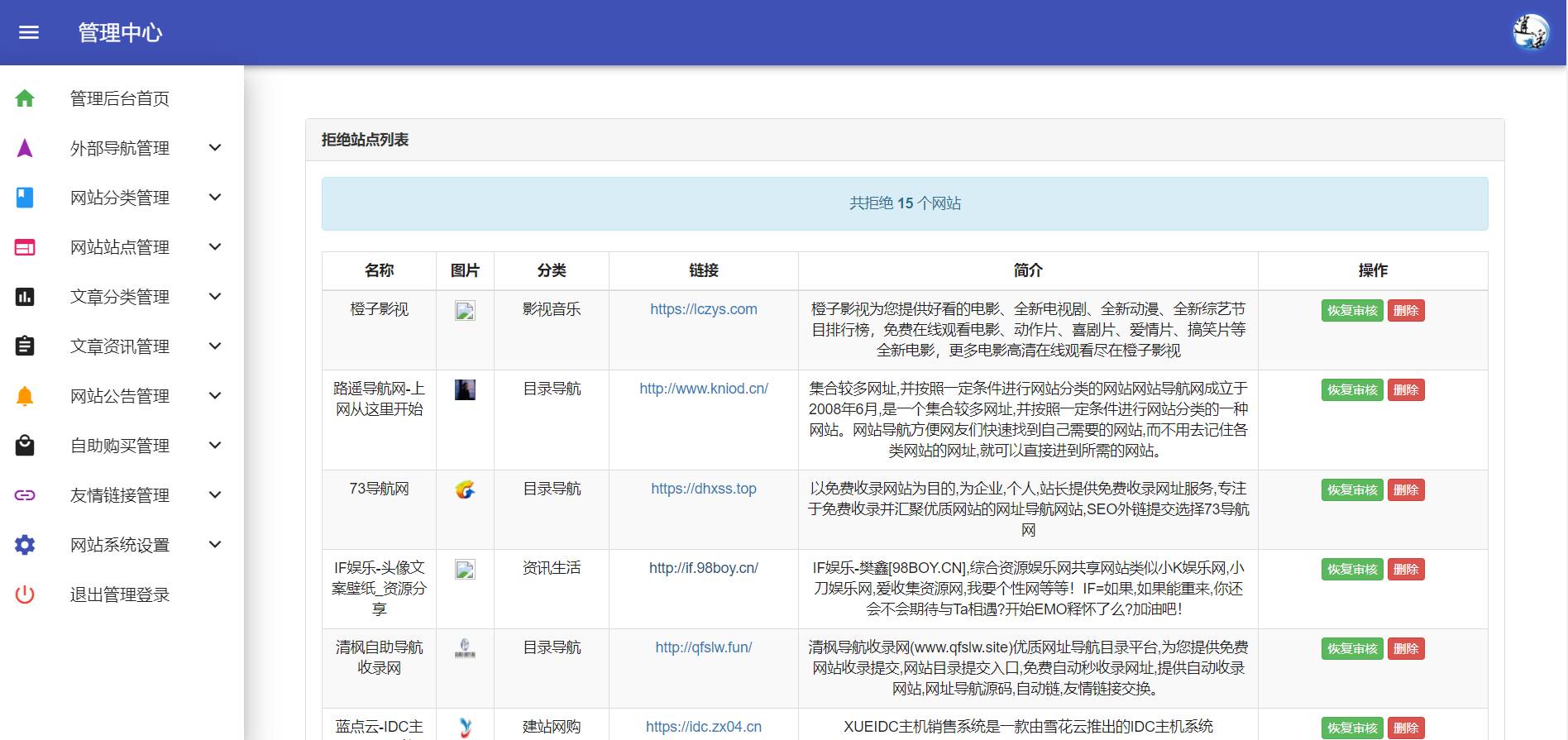Open the user avatar in top bar
1568x740 pixels.
[1531, 32]
